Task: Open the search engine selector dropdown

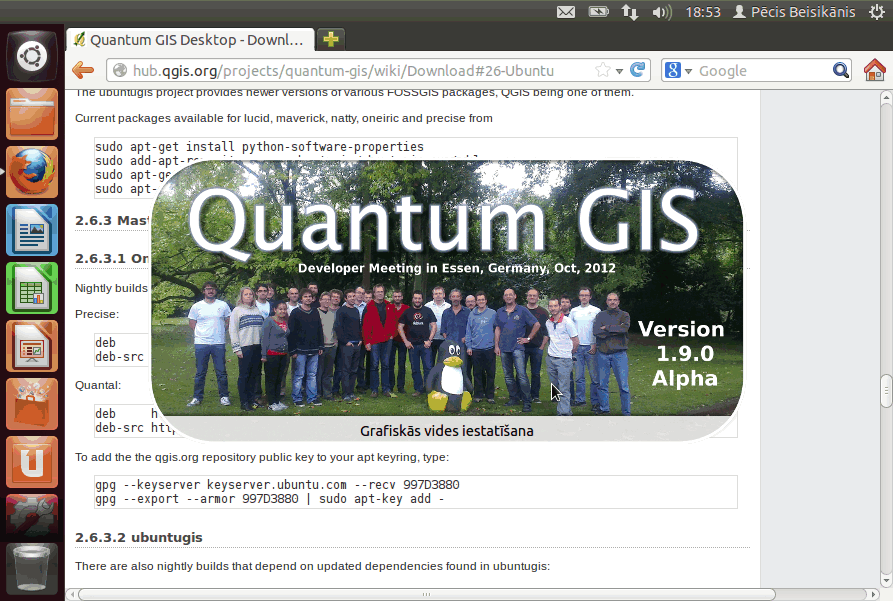Action: (x=678, y=71)
